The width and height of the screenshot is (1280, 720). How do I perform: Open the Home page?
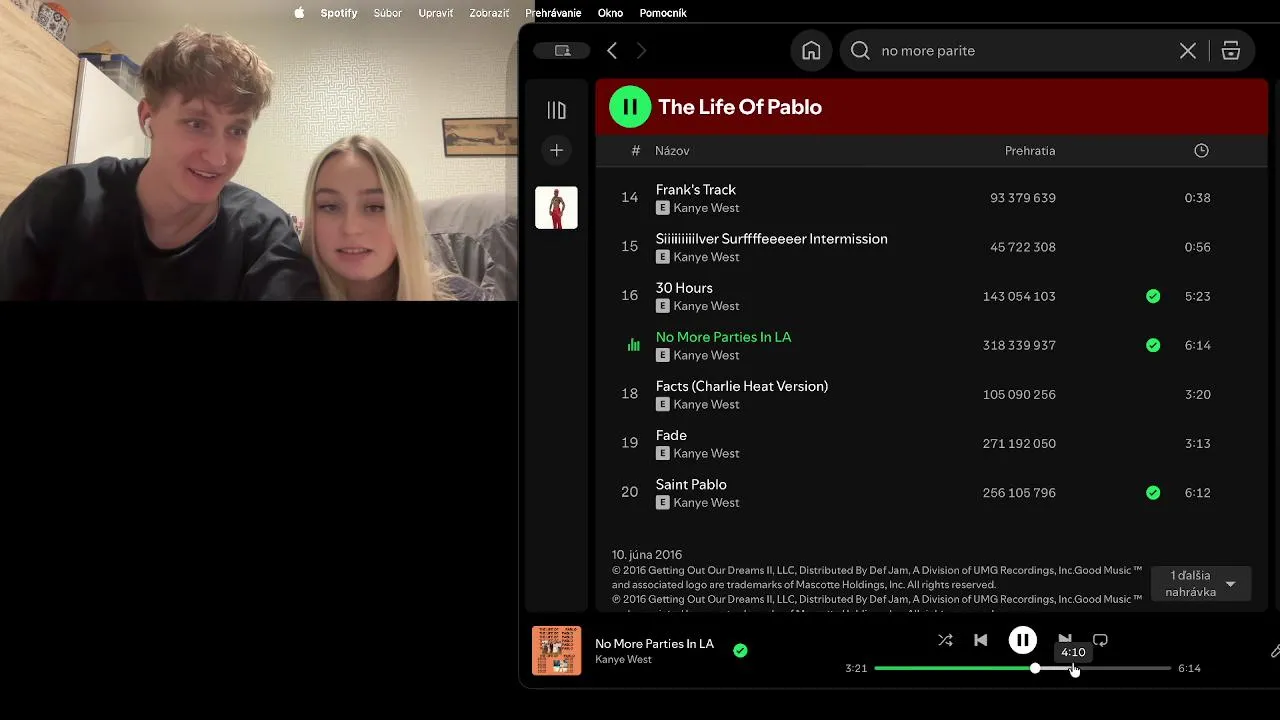pos(811,51)
